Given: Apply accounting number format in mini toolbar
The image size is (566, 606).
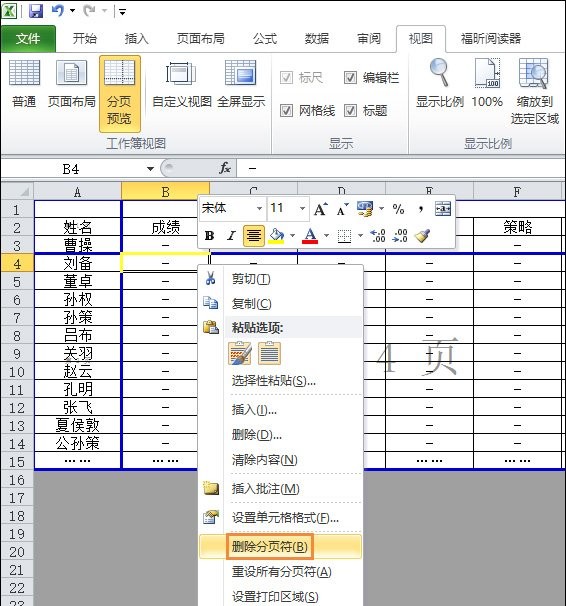Looking at the screenshot, I should 365,209.
